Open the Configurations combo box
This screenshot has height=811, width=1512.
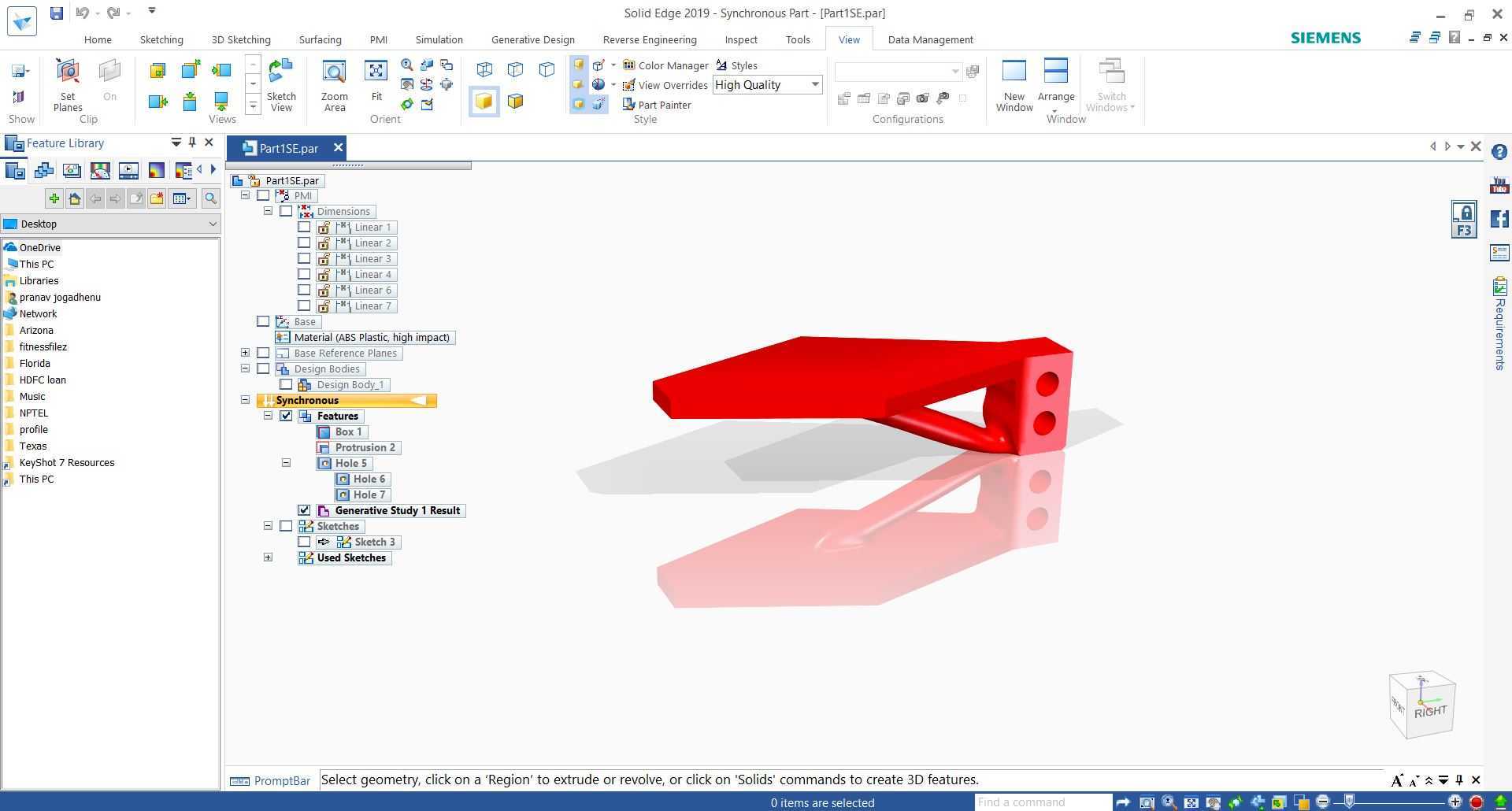tap(899, 72)
